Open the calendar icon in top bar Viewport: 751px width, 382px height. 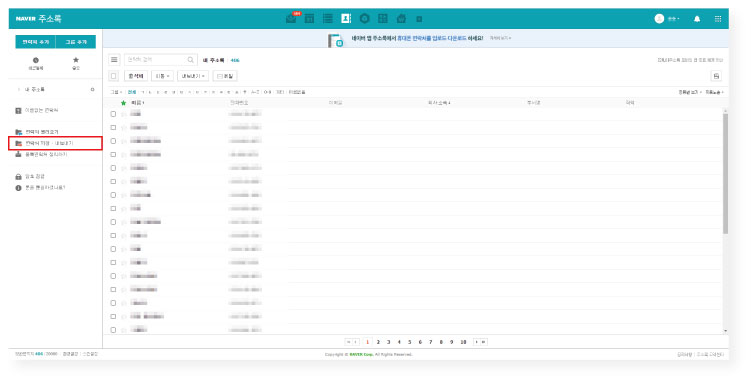pos(309,19)
